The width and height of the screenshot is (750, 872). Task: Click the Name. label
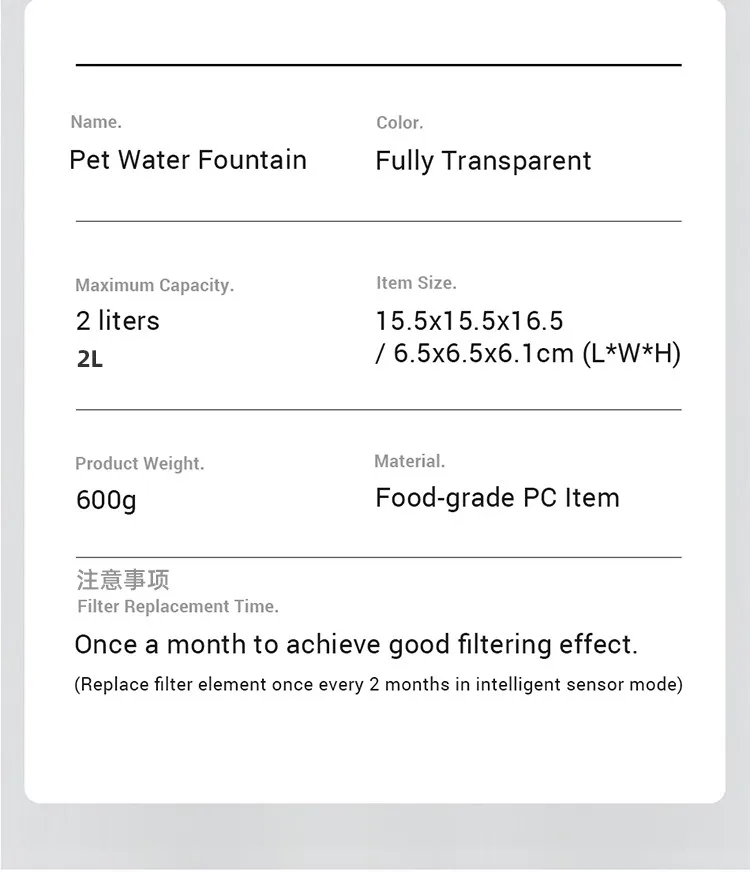pyautogui.click(x=96, y=122)
